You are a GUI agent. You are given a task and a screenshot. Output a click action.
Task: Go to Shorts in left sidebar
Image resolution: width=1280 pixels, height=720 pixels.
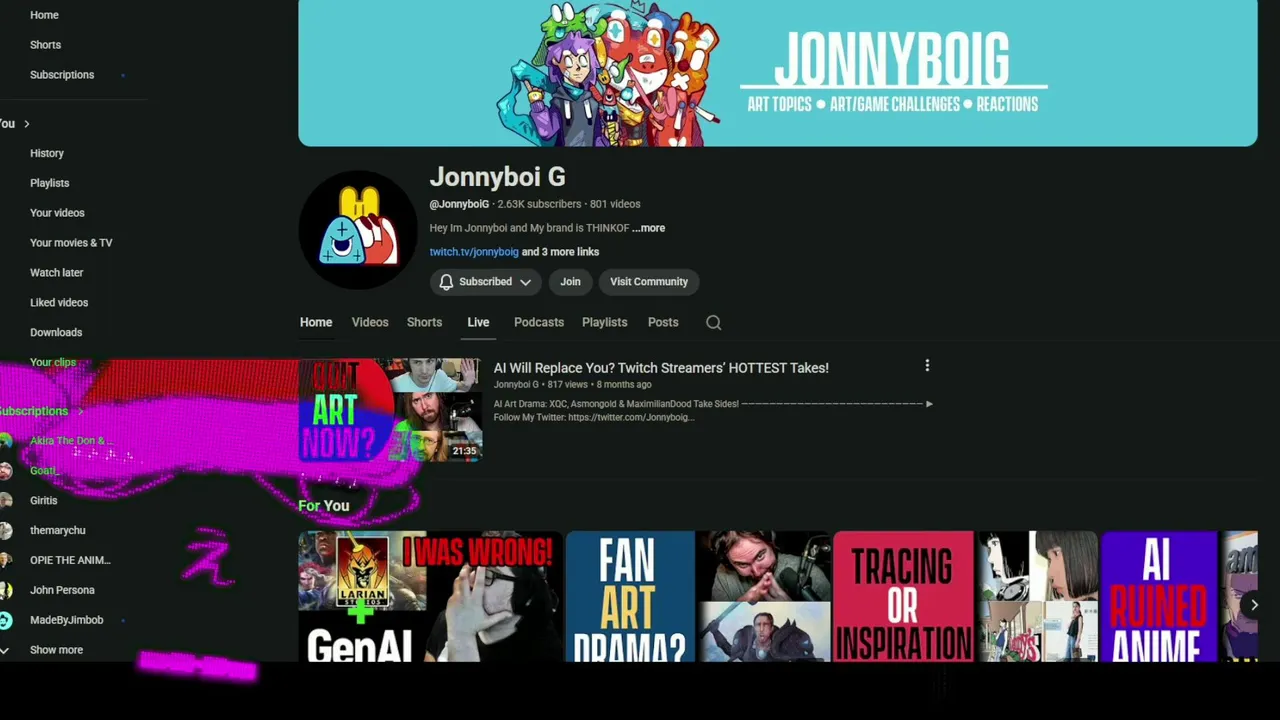coord(45,45)
